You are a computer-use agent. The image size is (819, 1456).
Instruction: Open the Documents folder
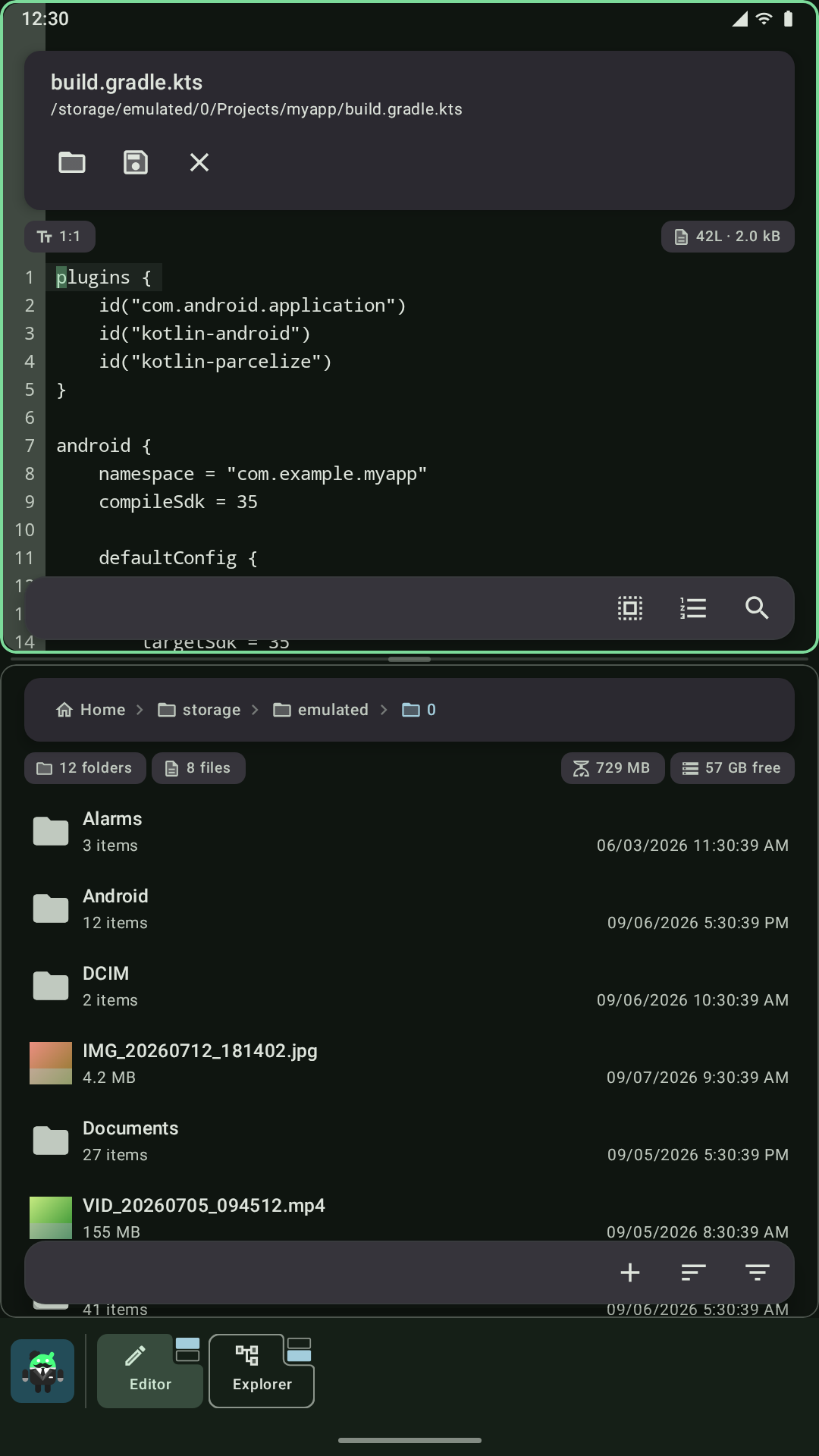point(409,1141)
